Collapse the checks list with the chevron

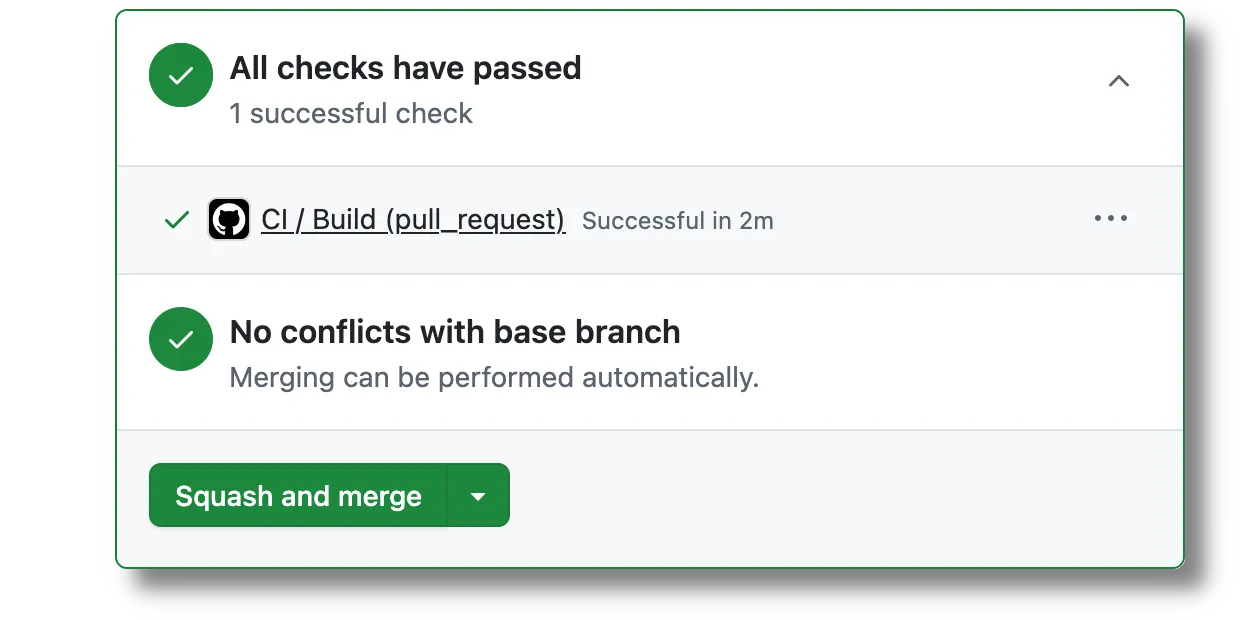(1118, 81)
